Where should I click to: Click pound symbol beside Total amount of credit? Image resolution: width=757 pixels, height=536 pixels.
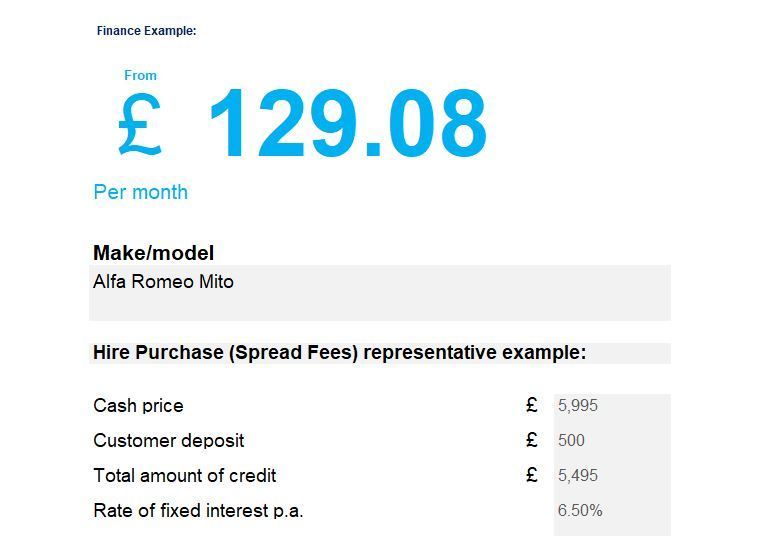tap(532, 475)
